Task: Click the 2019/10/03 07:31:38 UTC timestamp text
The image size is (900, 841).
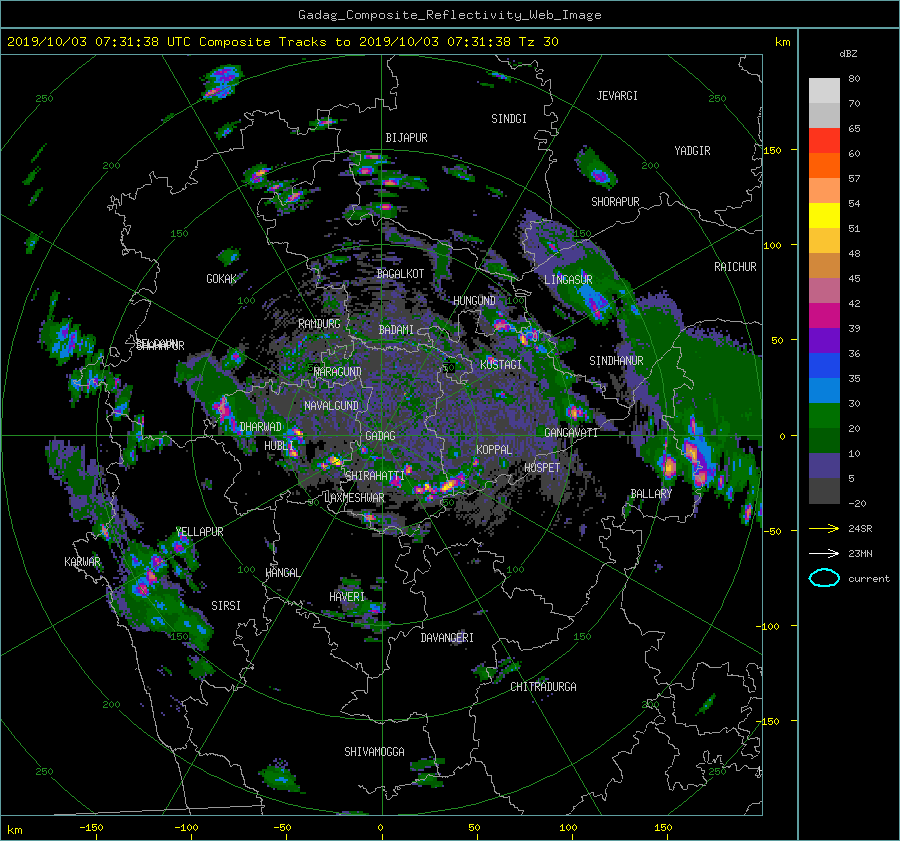Action: coord(87,42)
